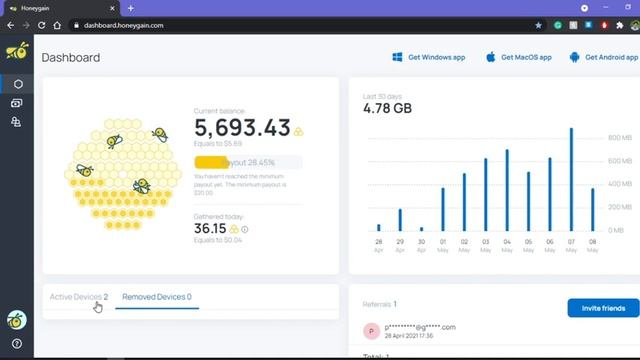Click the 5,693.43 current balance value
640x360 pixels.
(x=242, y=128)
